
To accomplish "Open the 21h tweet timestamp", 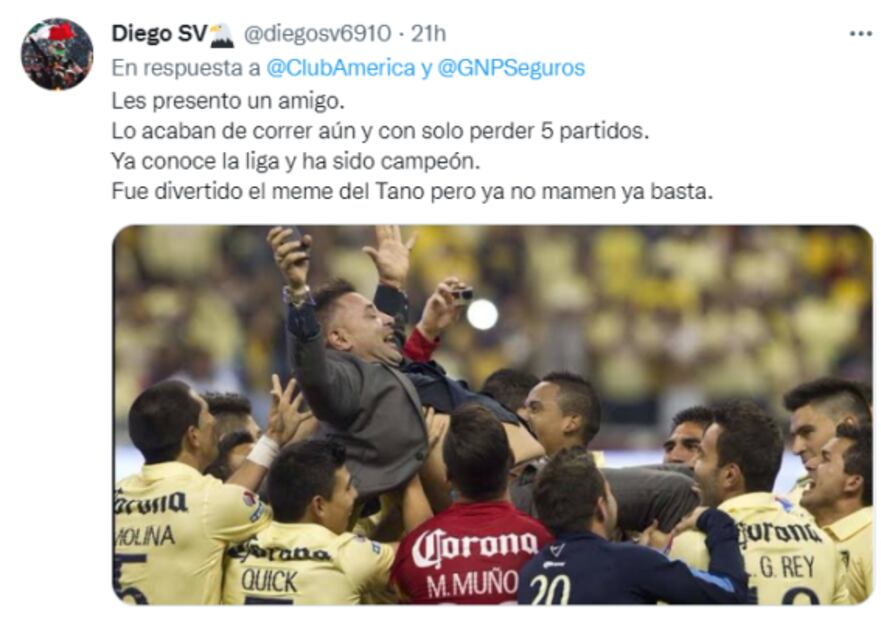I will tap(429, 34).
